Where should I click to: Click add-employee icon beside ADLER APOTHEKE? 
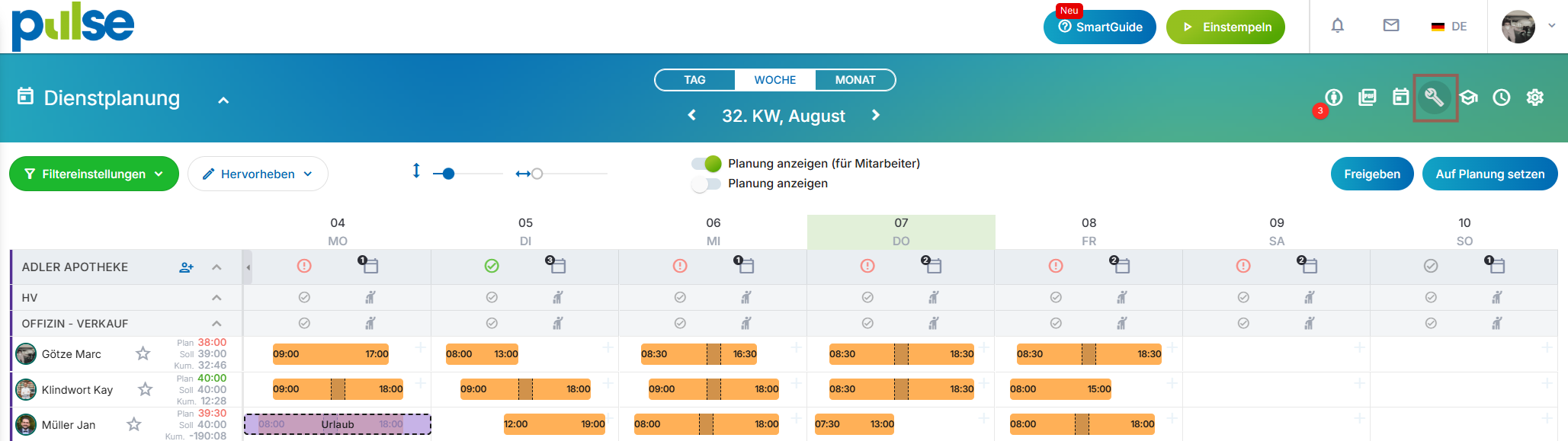click(x=186, y=267)
